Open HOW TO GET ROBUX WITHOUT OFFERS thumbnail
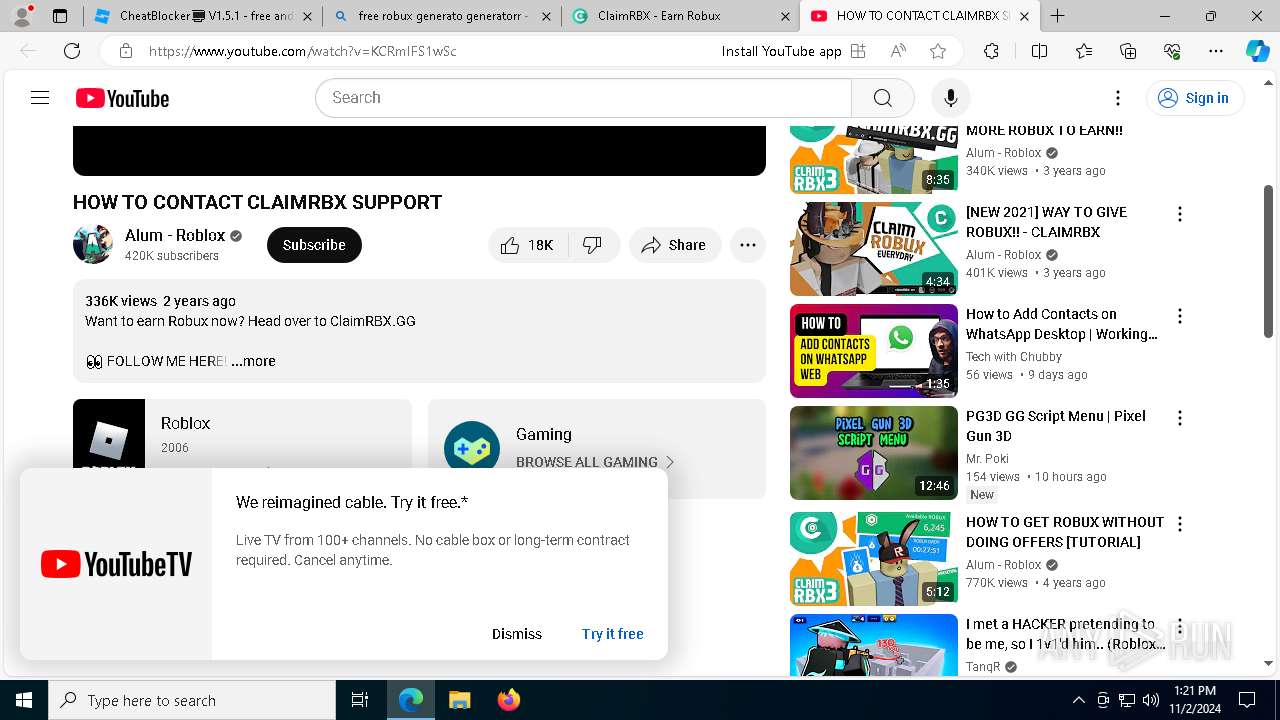The image size is (1280, 720). pos(874,559)
